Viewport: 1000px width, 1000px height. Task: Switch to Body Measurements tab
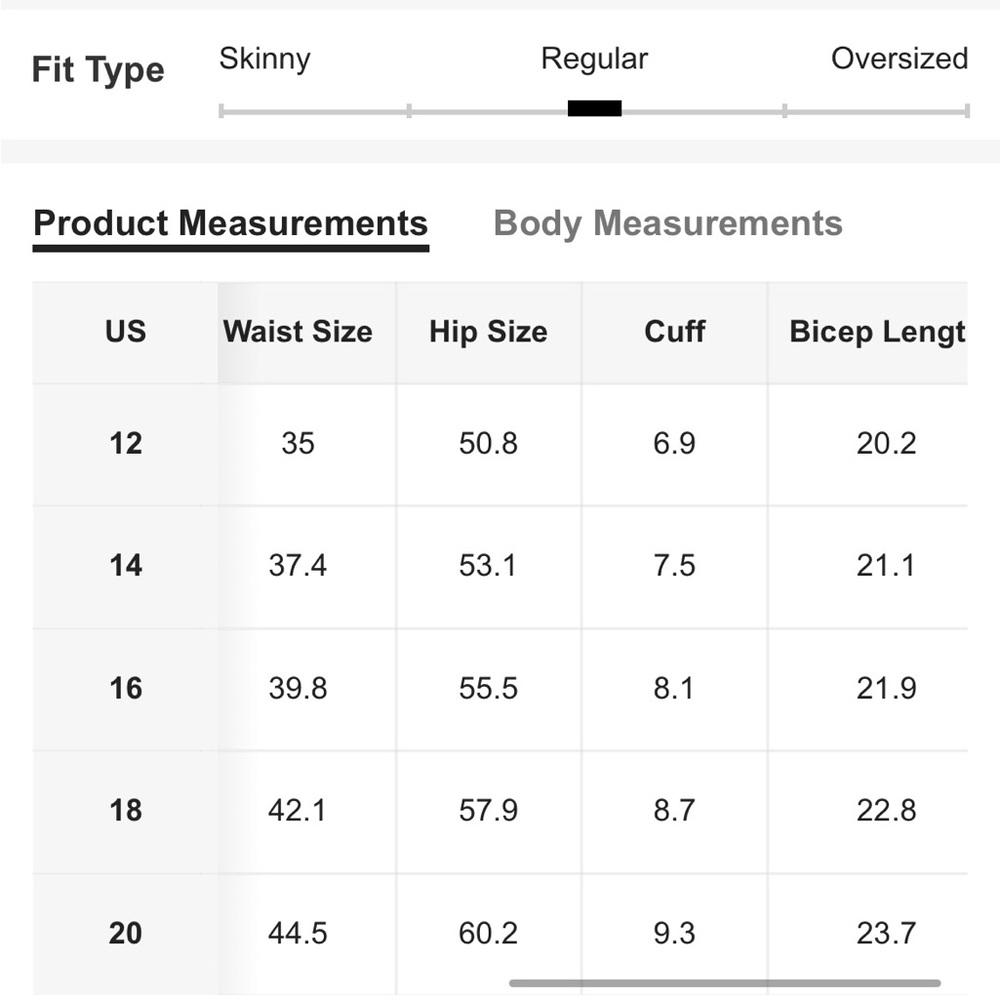pyautogui.click(x=668, y=224)
